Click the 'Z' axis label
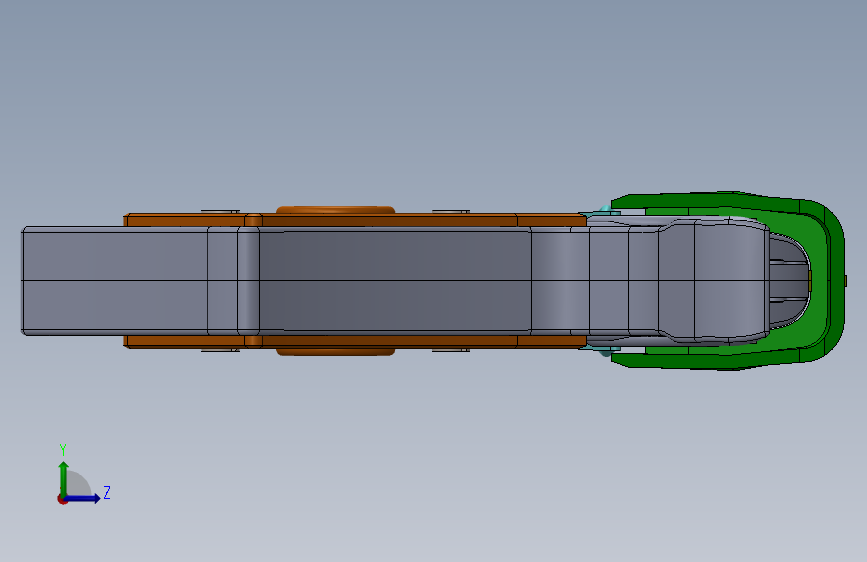Viewport: 867px width, 562px height. 107,492
